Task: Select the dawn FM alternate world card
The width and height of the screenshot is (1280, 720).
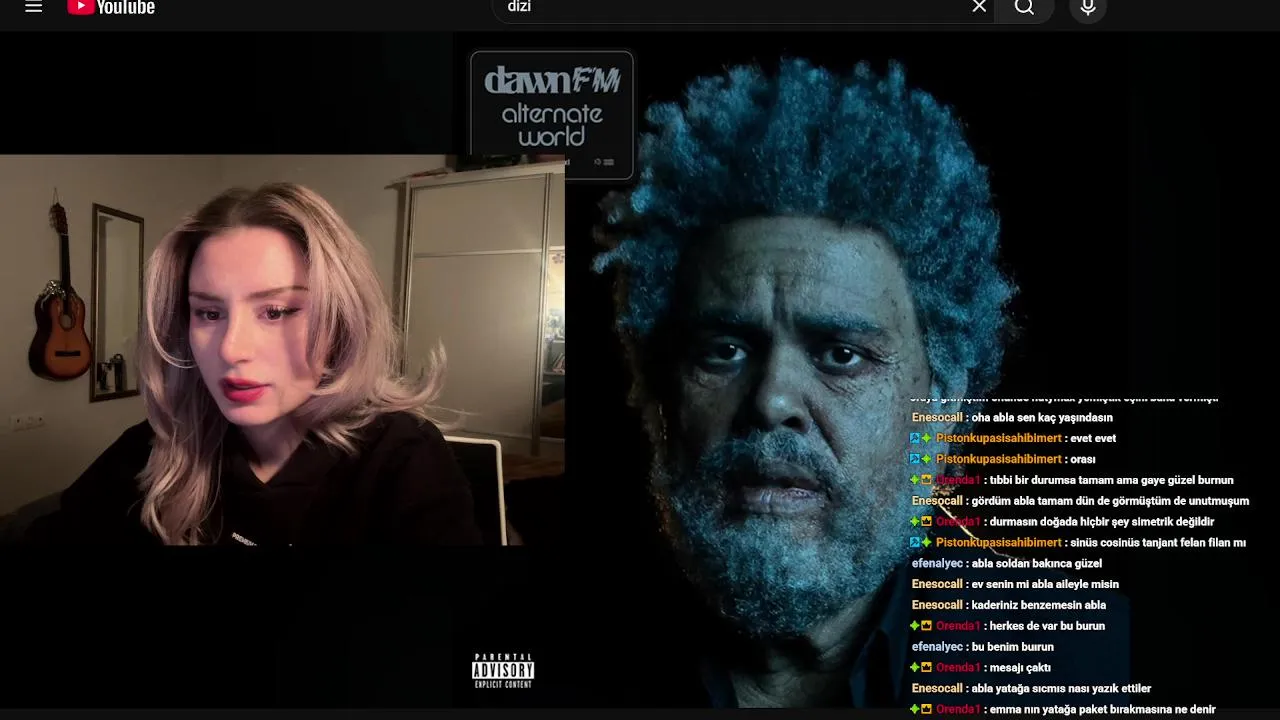Action: (552, 115)
